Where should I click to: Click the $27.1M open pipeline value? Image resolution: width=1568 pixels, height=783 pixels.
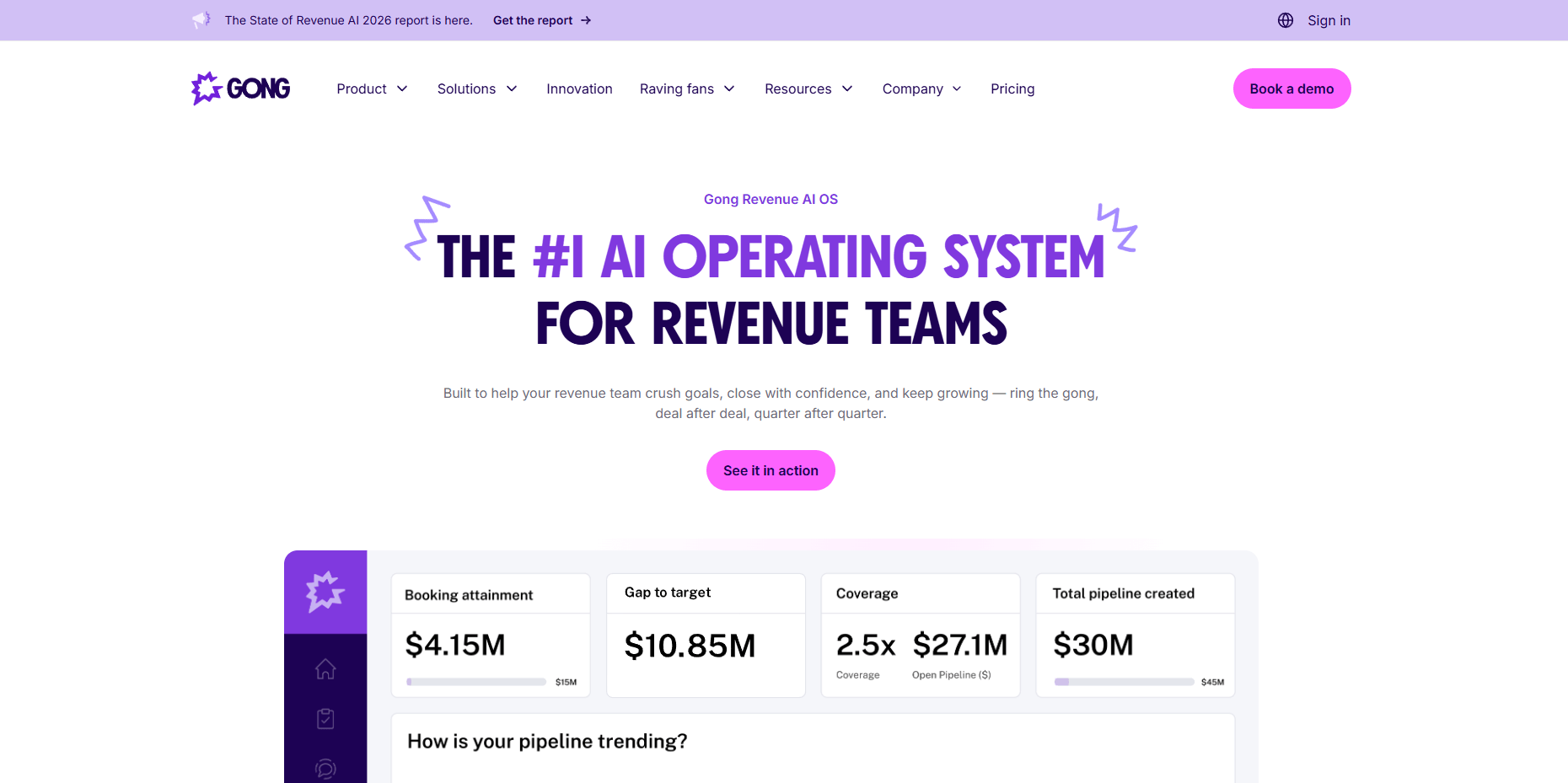[960, 645]
